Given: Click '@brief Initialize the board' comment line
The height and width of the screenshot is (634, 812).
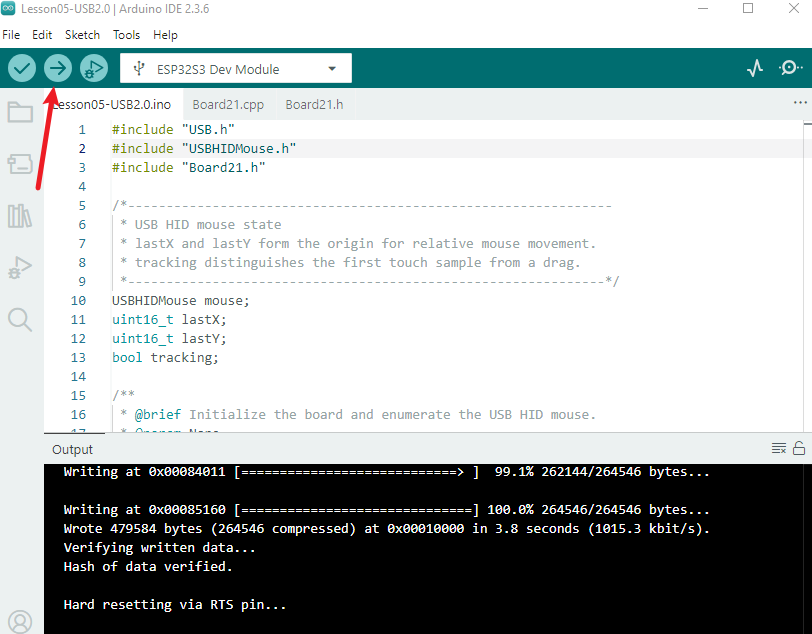Looking at the screenshot, I should (358, 415).
